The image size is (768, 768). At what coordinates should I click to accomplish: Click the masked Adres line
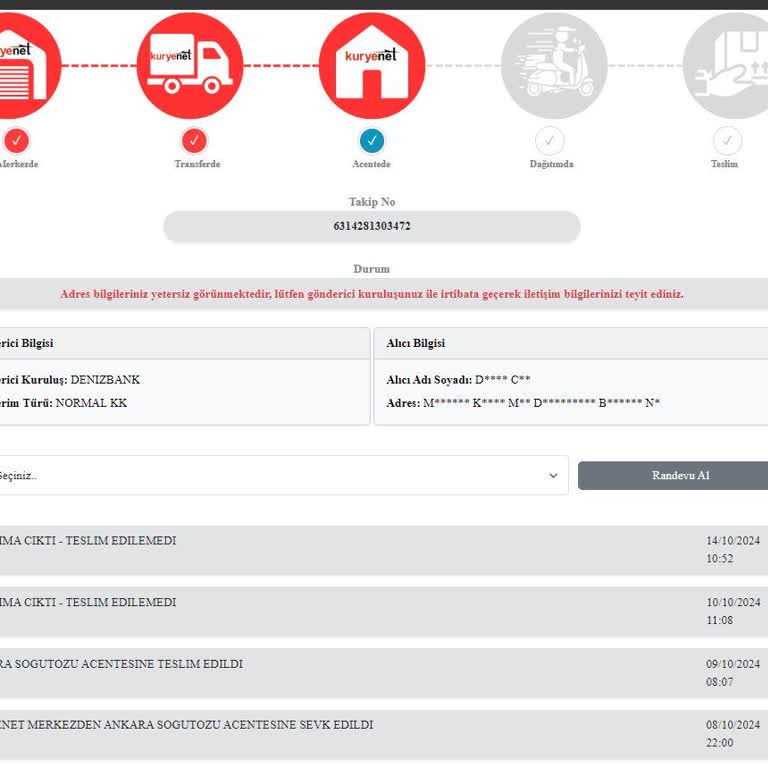click(x=523, y=403)
